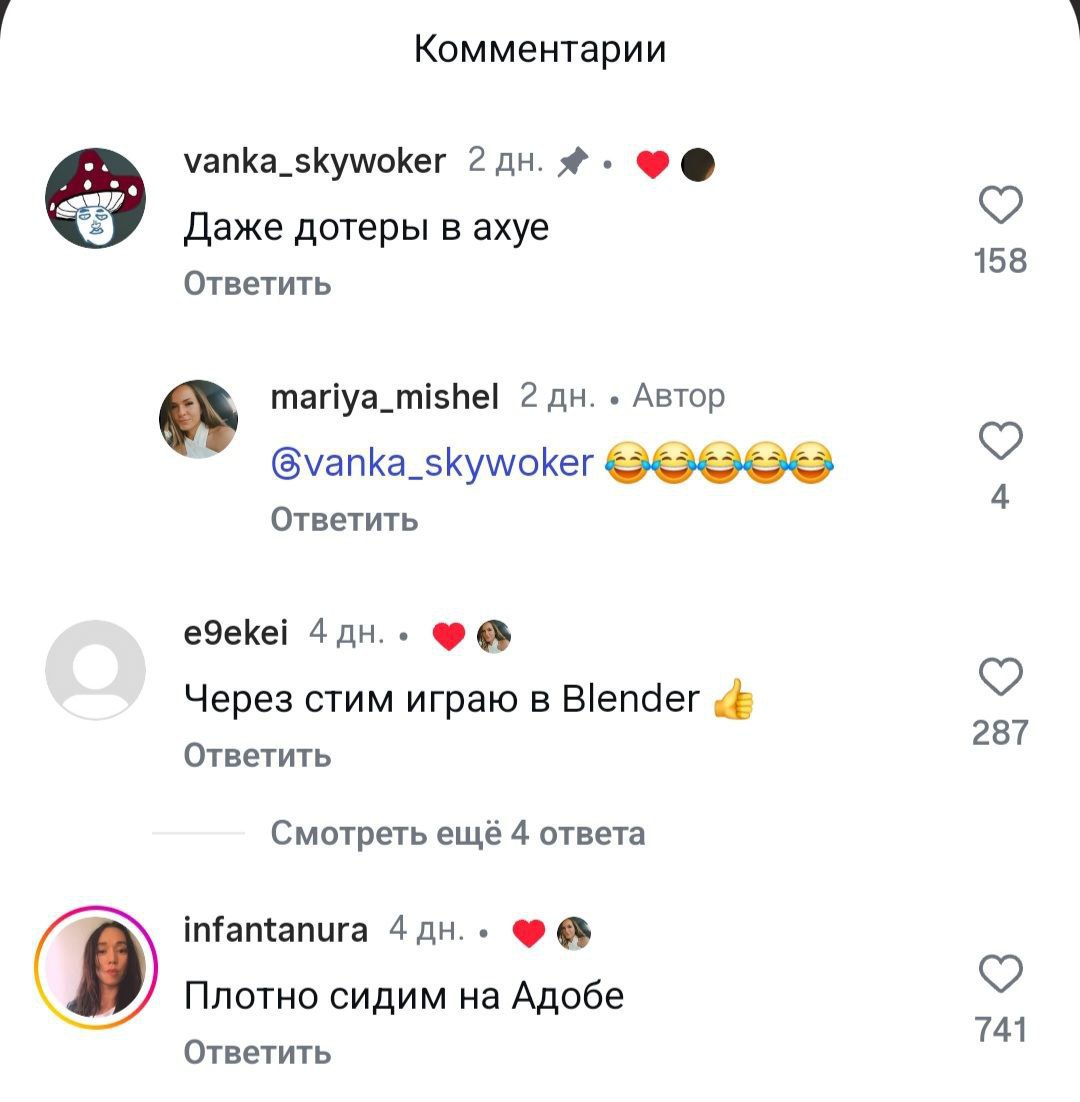1080x1102 pixels.
Task: Reply to vanka_skywoker via Ответить
Action: (x=257, y=284)
